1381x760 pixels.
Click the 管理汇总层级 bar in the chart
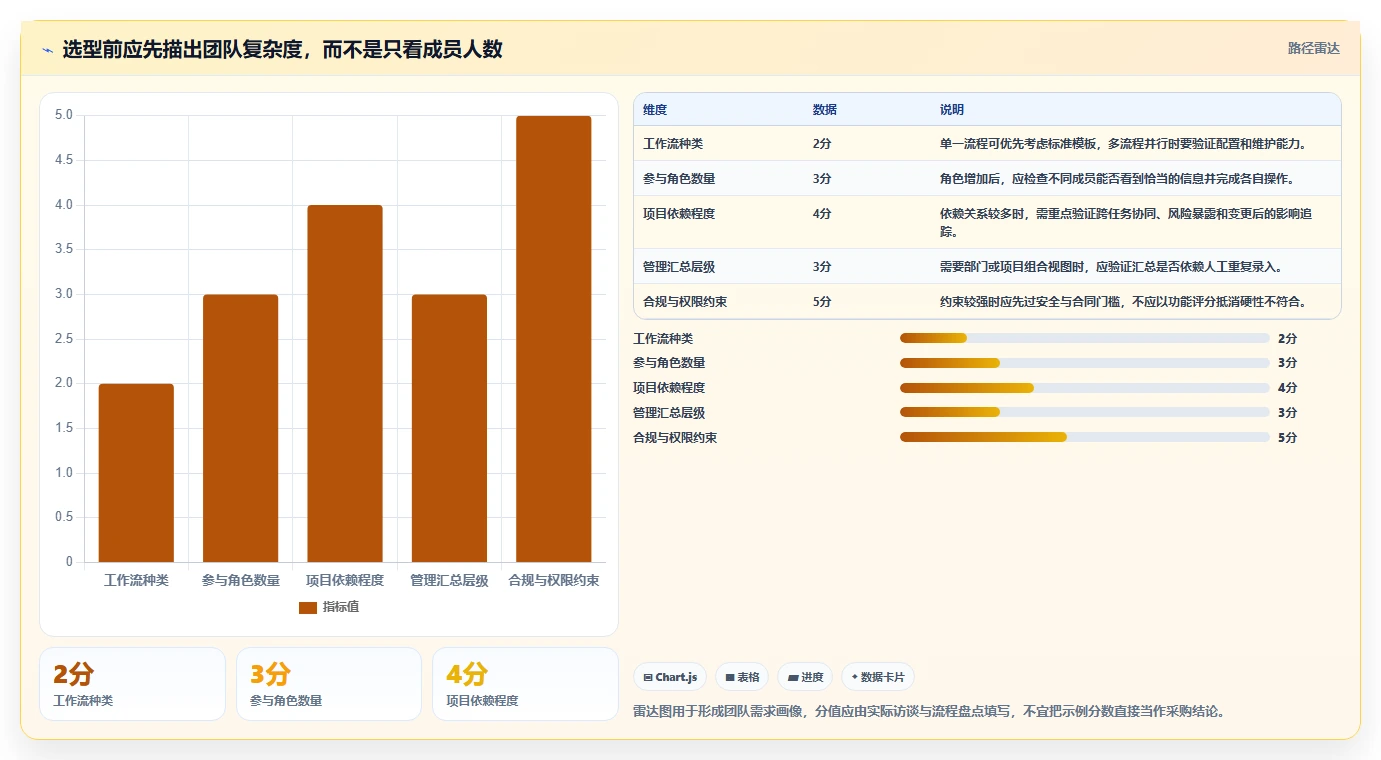(x=449, y=428)
